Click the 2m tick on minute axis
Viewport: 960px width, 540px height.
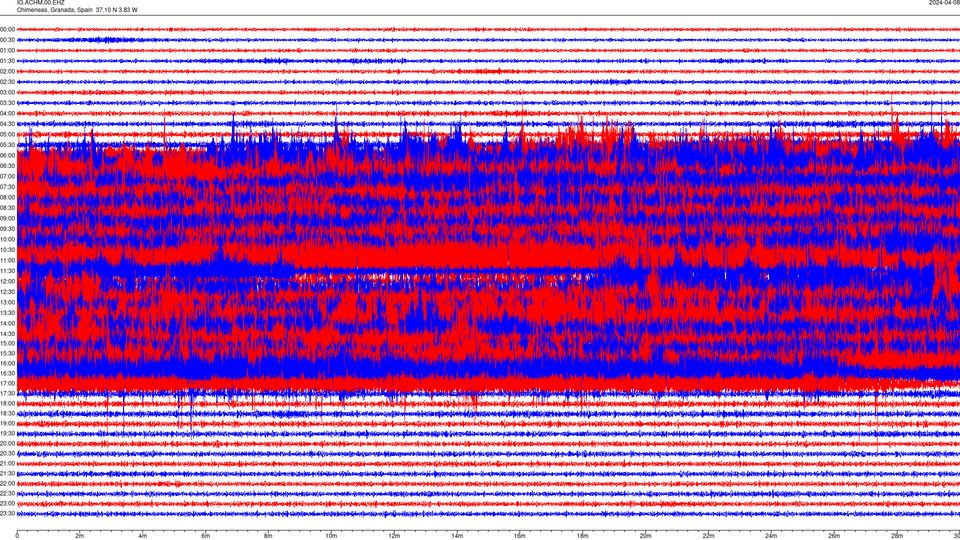pos(80,536)
